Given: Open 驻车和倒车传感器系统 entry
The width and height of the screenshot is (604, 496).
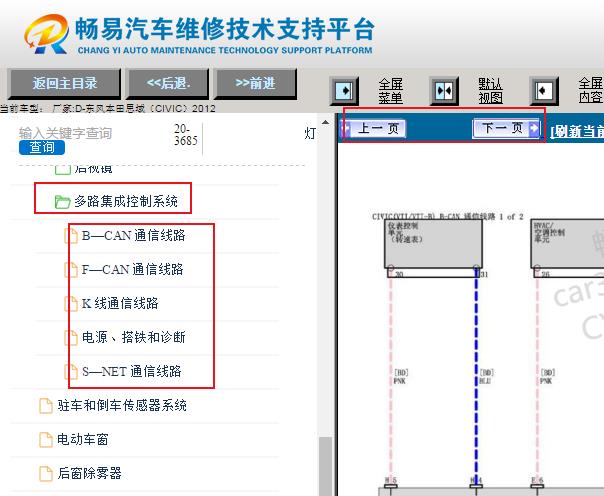Looking at the screenshot, I should tap(122, 405).
